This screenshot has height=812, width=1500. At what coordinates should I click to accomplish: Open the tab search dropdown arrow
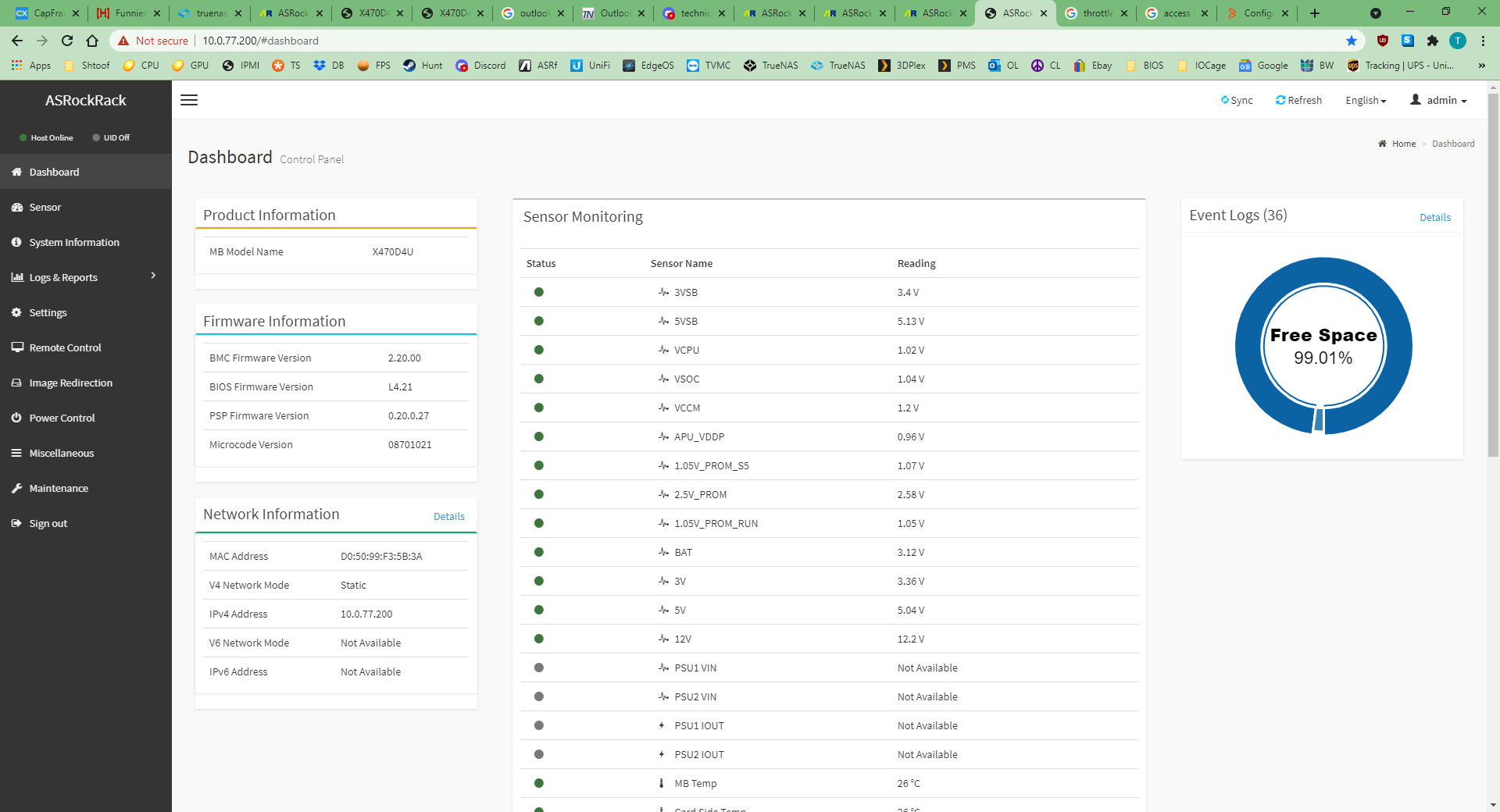1376,13
